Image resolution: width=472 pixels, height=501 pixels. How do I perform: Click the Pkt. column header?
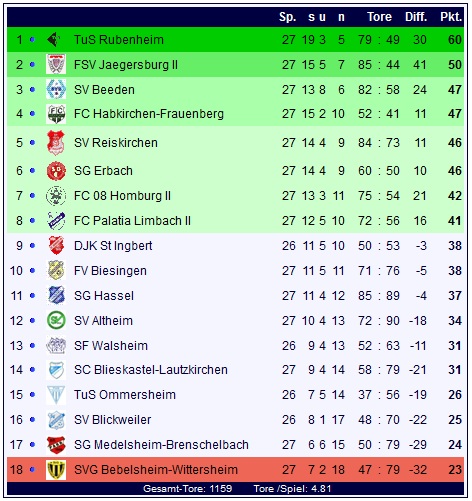pos(451,17)
